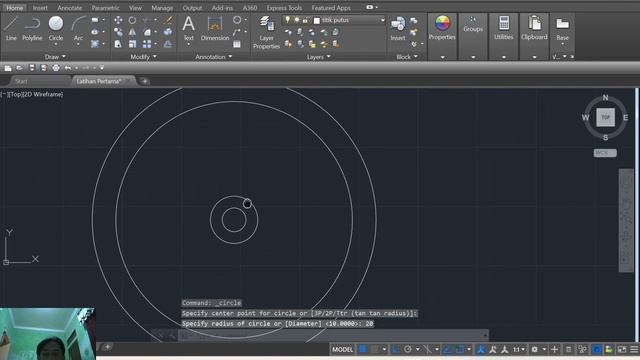Screen dimensions: 640x360
Task: Open Layer Properties manager
Action: [266, 33]
